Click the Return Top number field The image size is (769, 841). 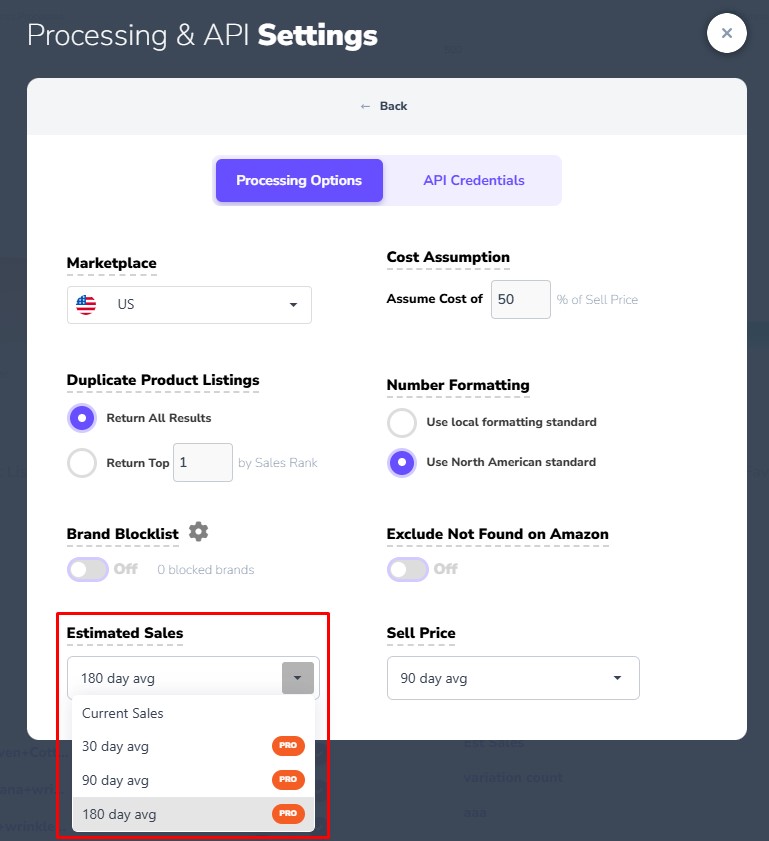coord(202,463)
